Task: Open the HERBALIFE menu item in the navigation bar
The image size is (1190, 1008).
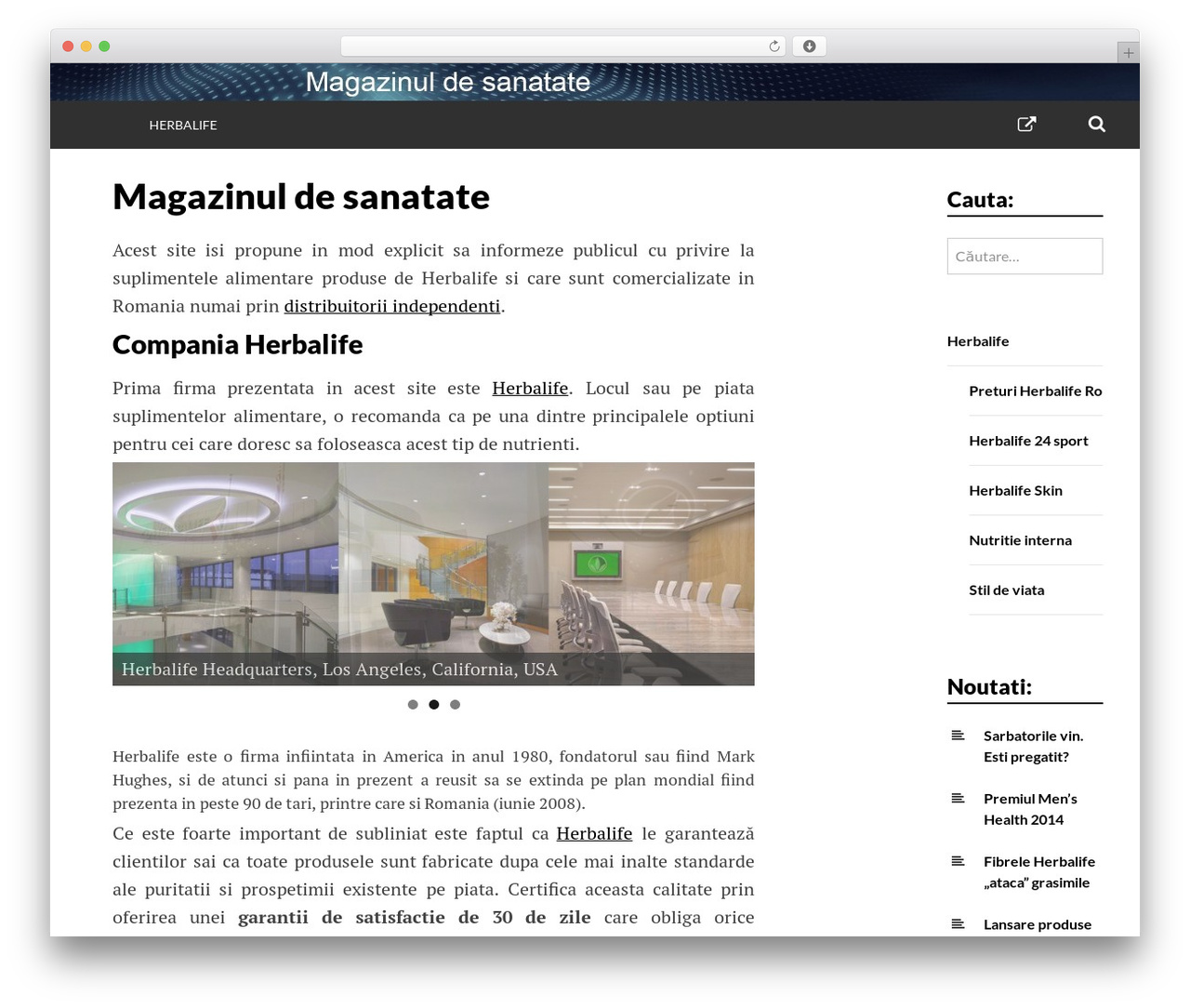Action: pos(183,125)
